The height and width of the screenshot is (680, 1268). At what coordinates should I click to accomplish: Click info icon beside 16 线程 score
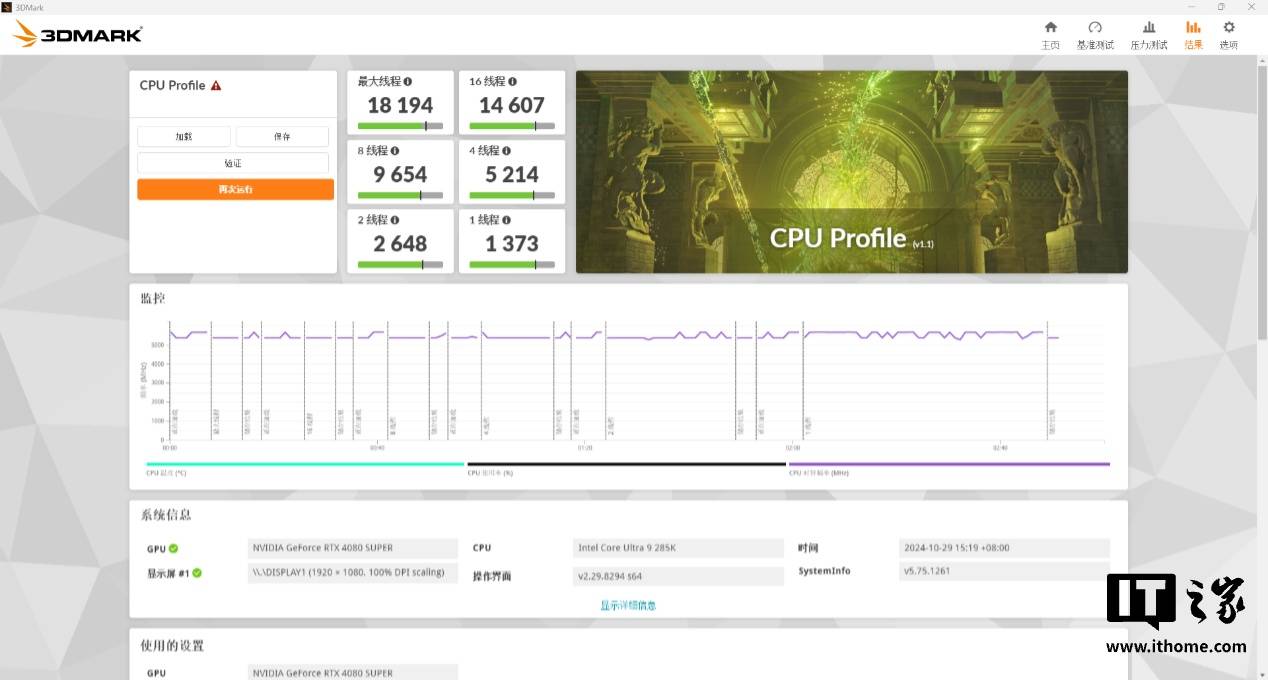pyautogui.click(x=512, y=81)
